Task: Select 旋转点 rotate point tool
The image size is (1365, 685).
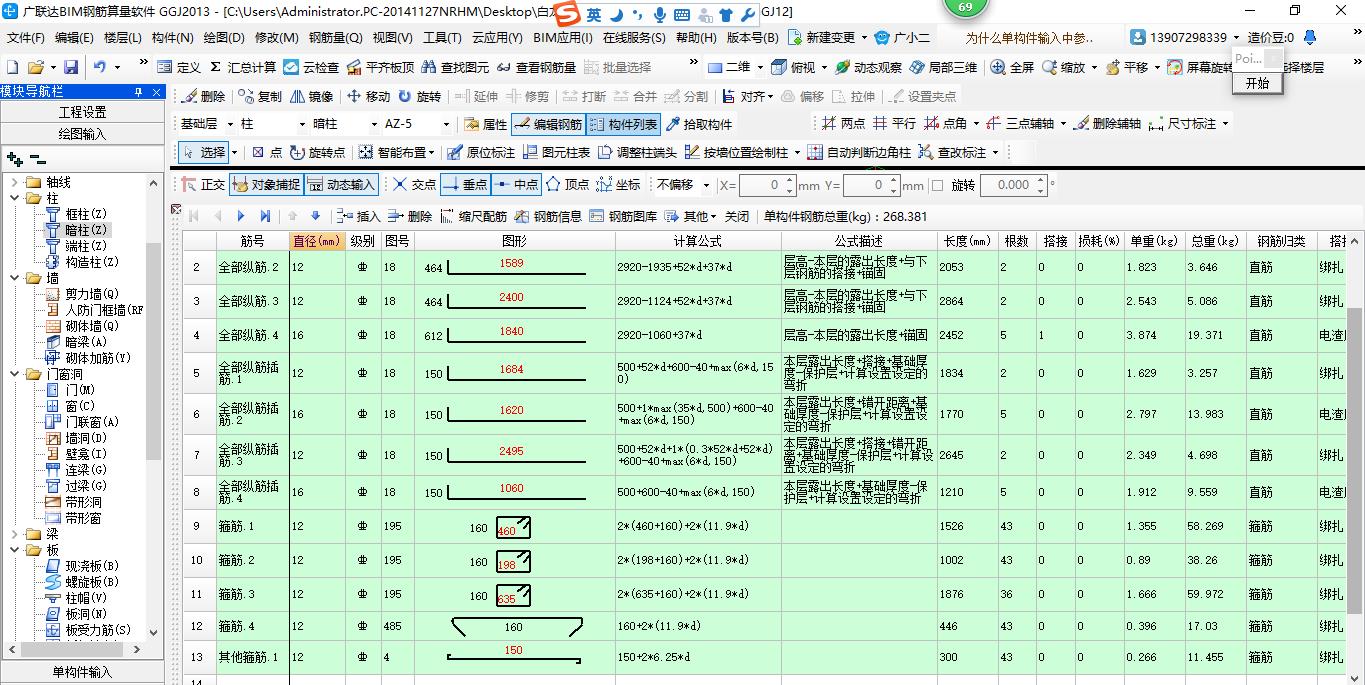Action: point(317,152)
